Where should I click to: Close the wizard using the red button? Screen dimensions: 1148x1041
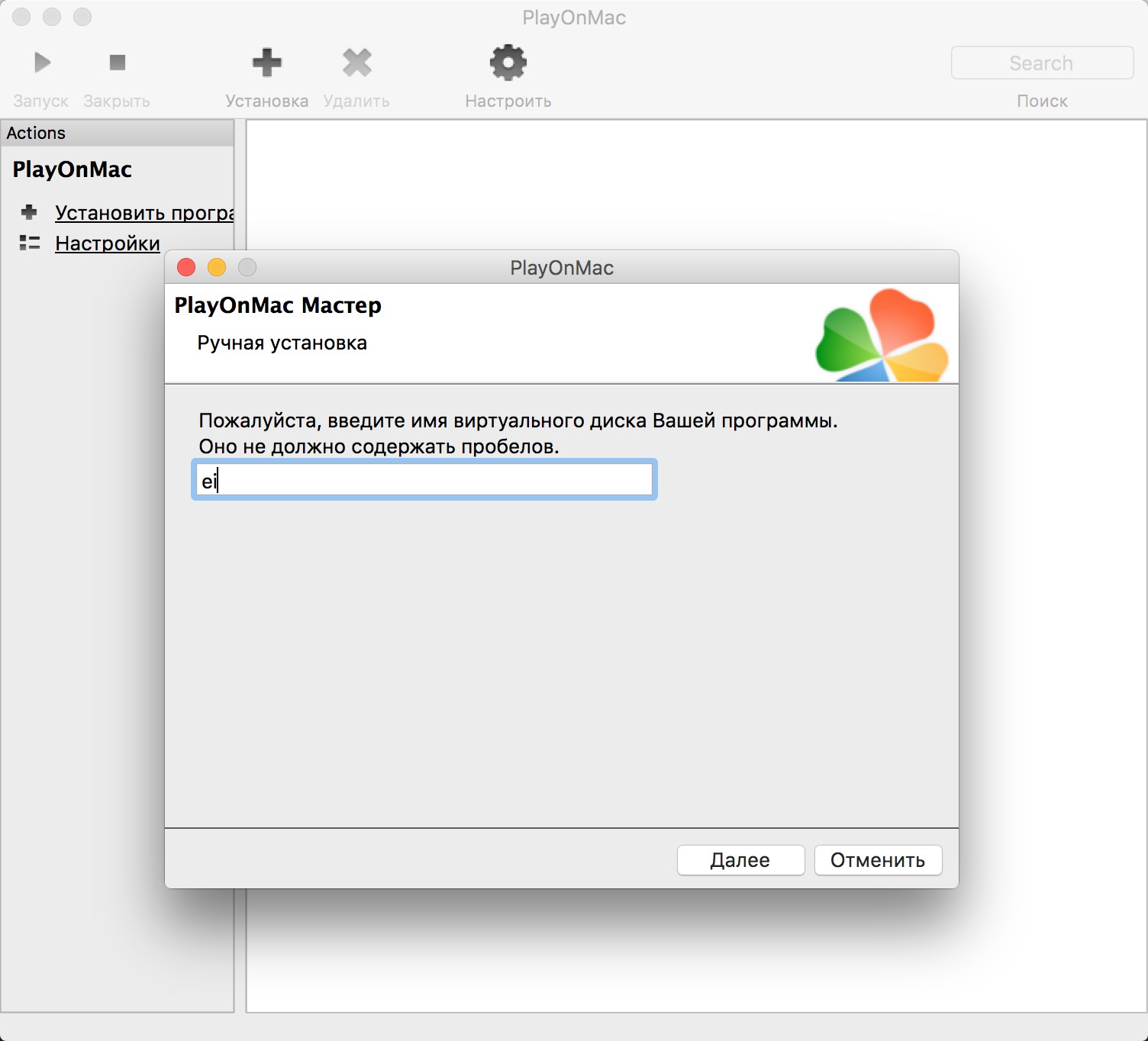[x=186, y=267]
